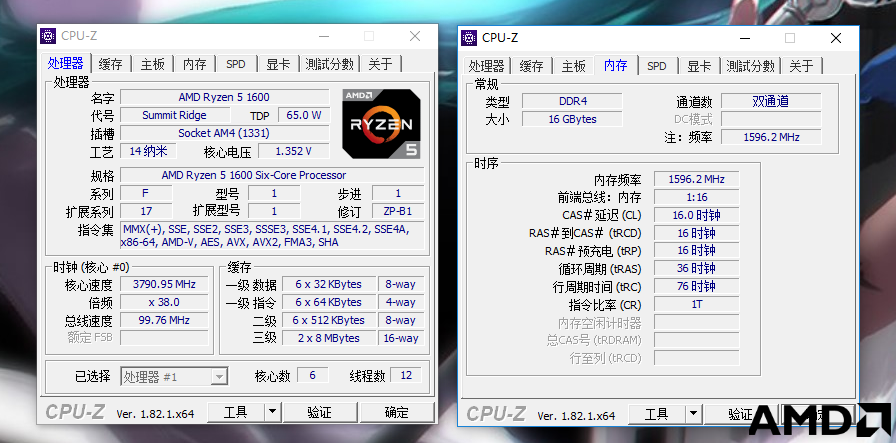Click the revision value ZP-B1
The height and width of the screenshot is (443, 896).
coord(398,211)
